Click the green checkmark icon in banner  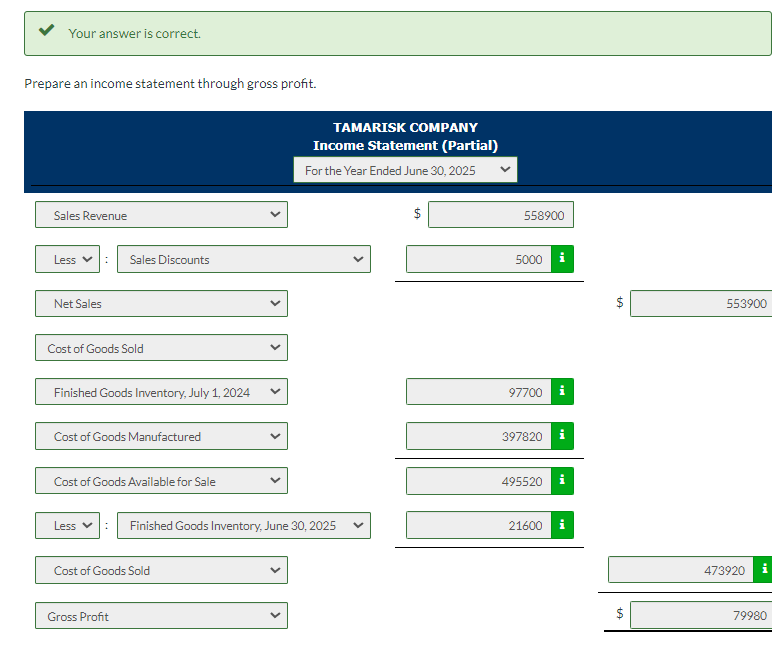tap(47, 31)
